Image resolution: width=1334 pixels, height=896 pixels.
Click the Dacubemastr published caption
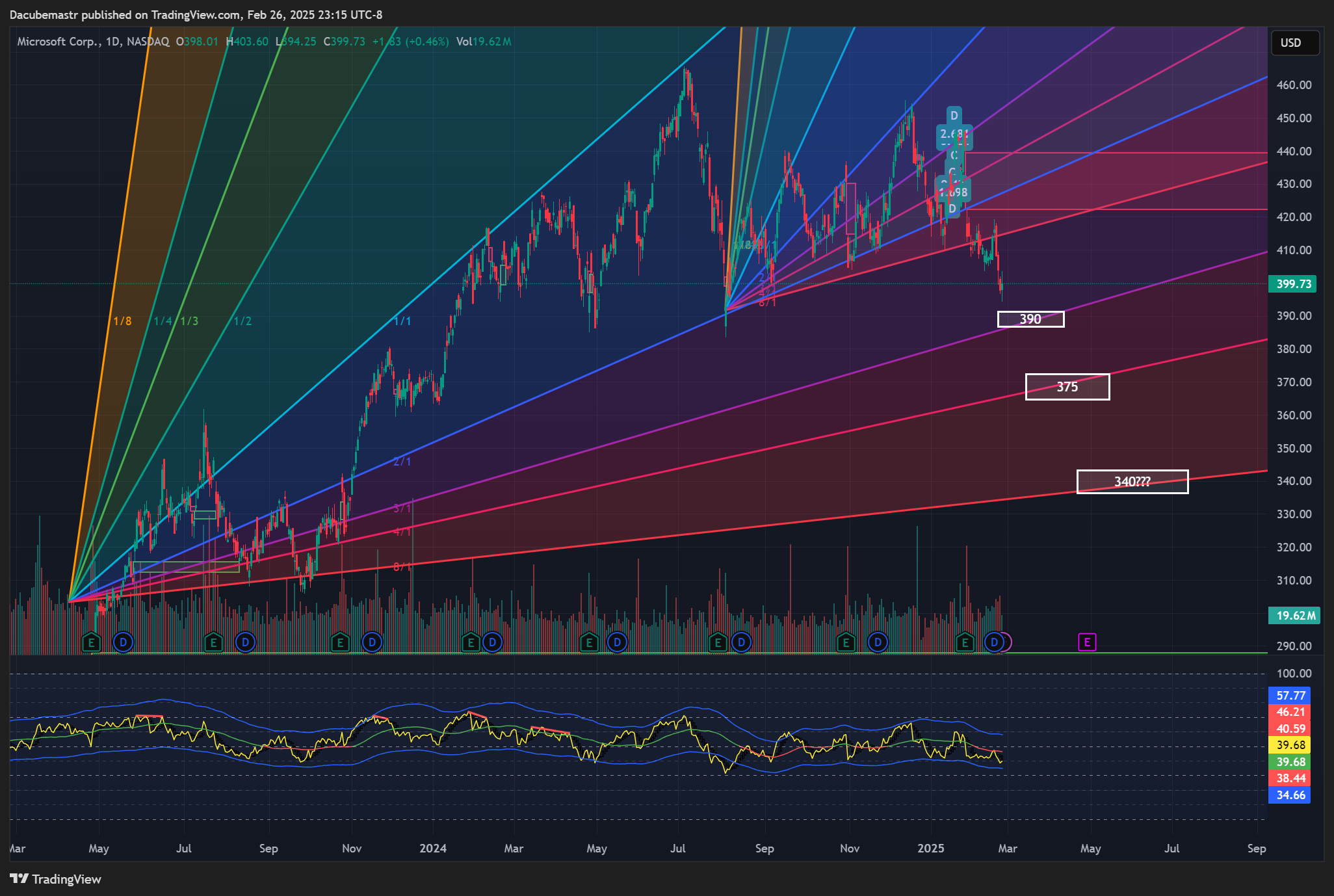(196, 14)
